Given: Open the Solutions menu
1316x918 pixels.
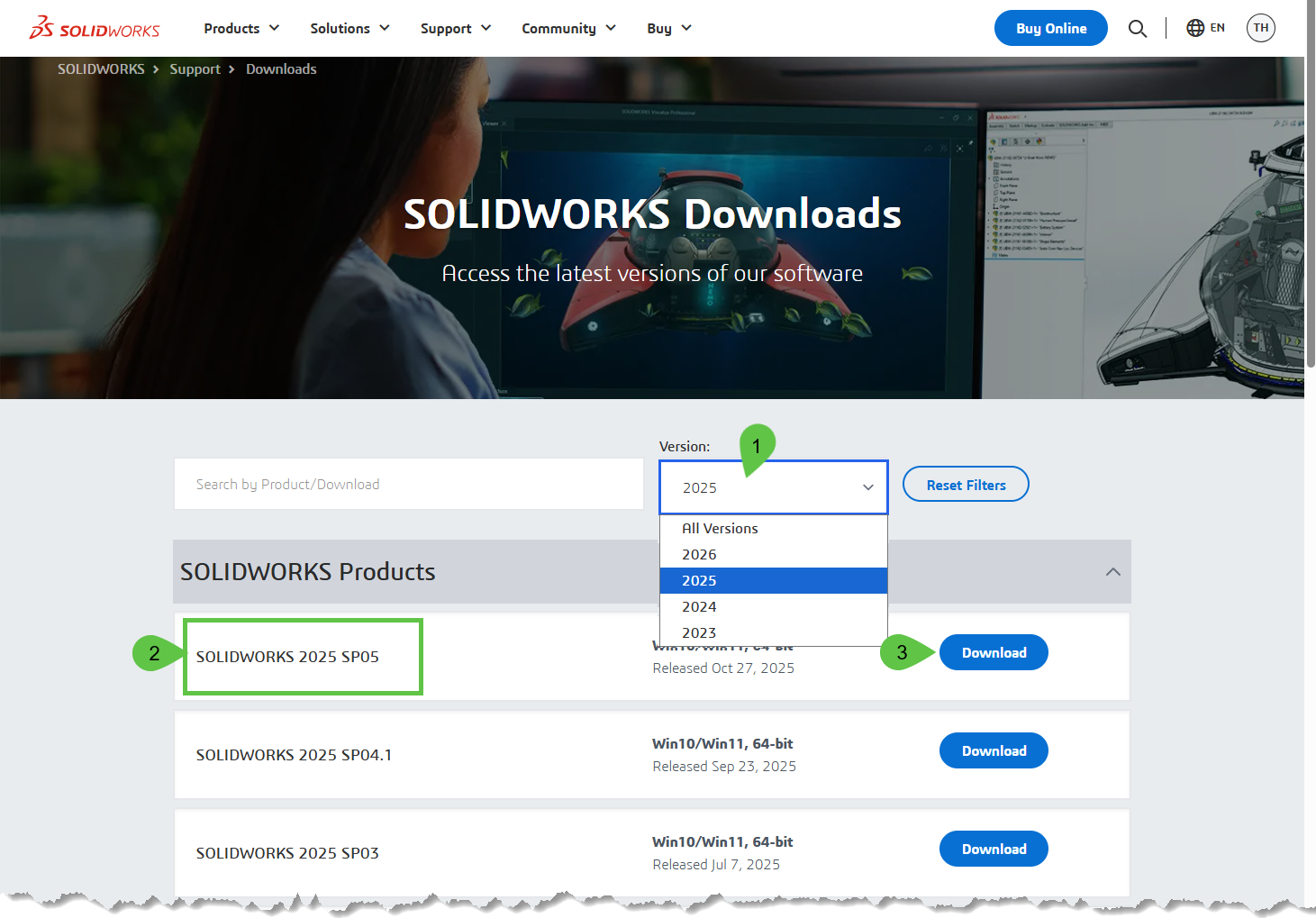Looking at the screenshot, I should 349,29.
